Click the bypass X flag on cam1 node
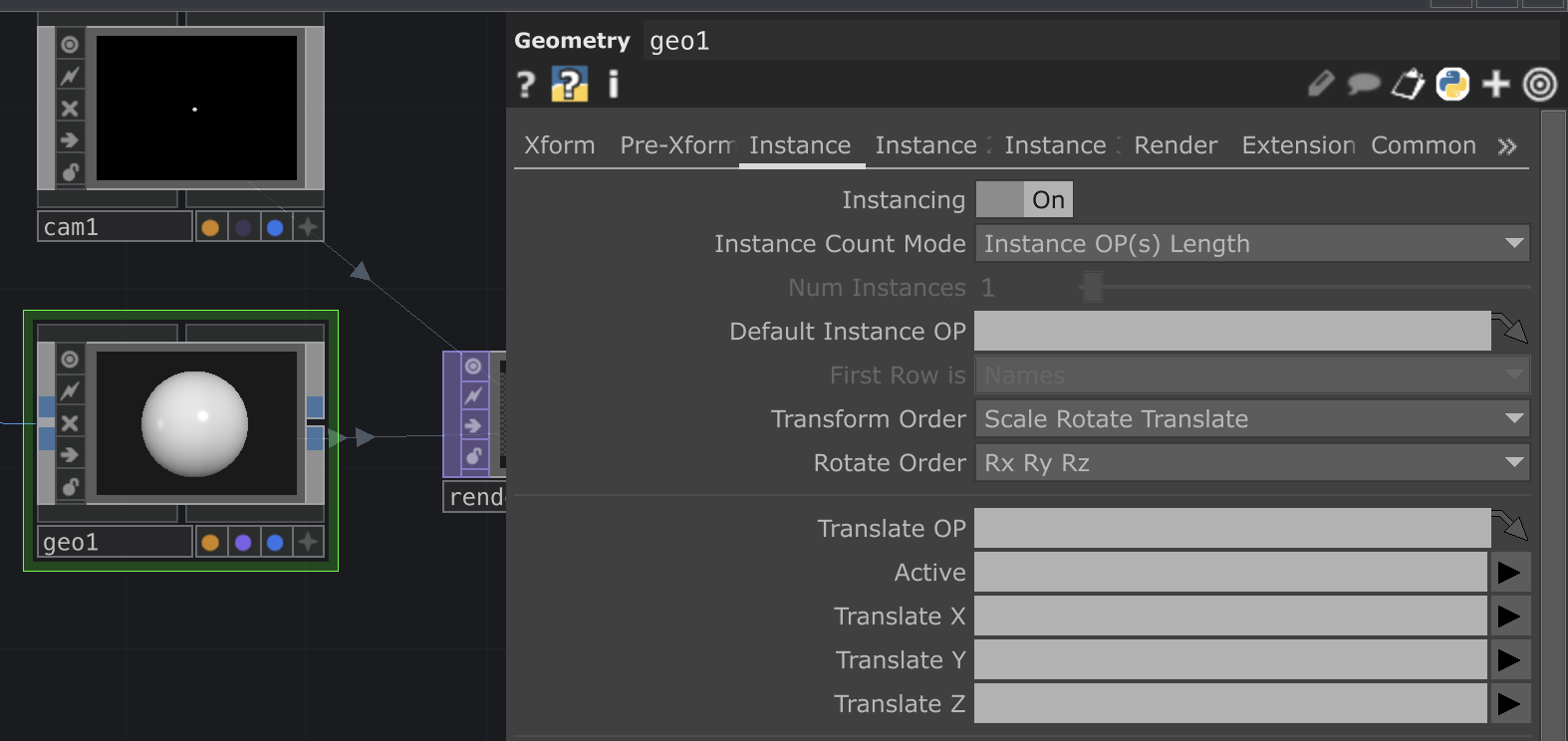1568x741 pixels. 70,108
